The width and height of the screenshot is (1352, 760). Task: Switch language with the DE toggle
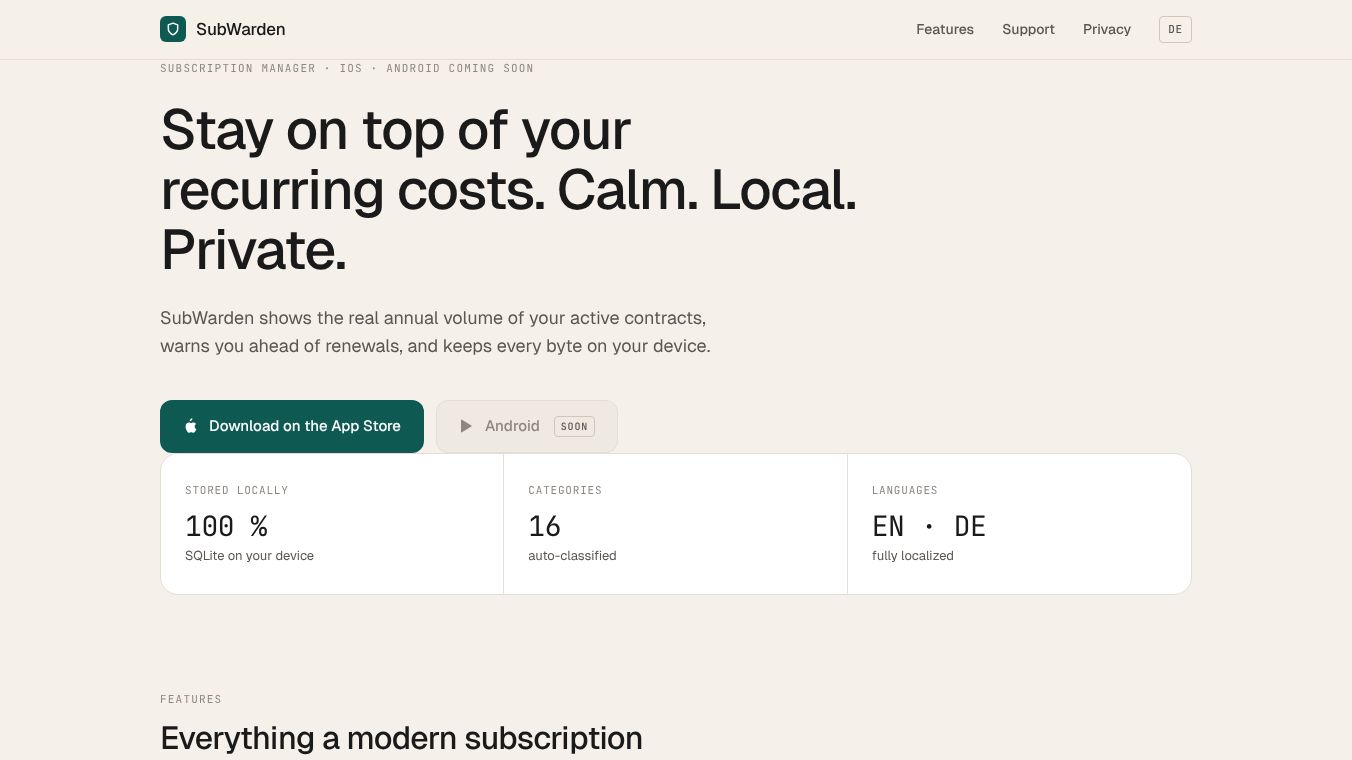point(1175,29)
